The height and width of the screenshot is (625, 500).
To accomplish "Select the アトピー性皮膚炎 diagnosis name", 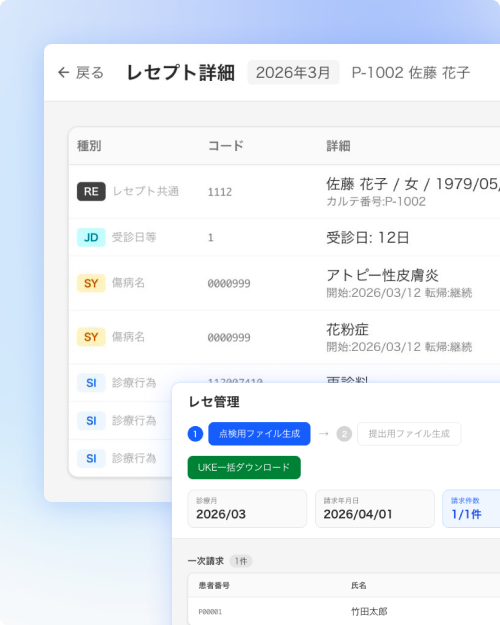I will pyautogui.click(x=382, y=275).
